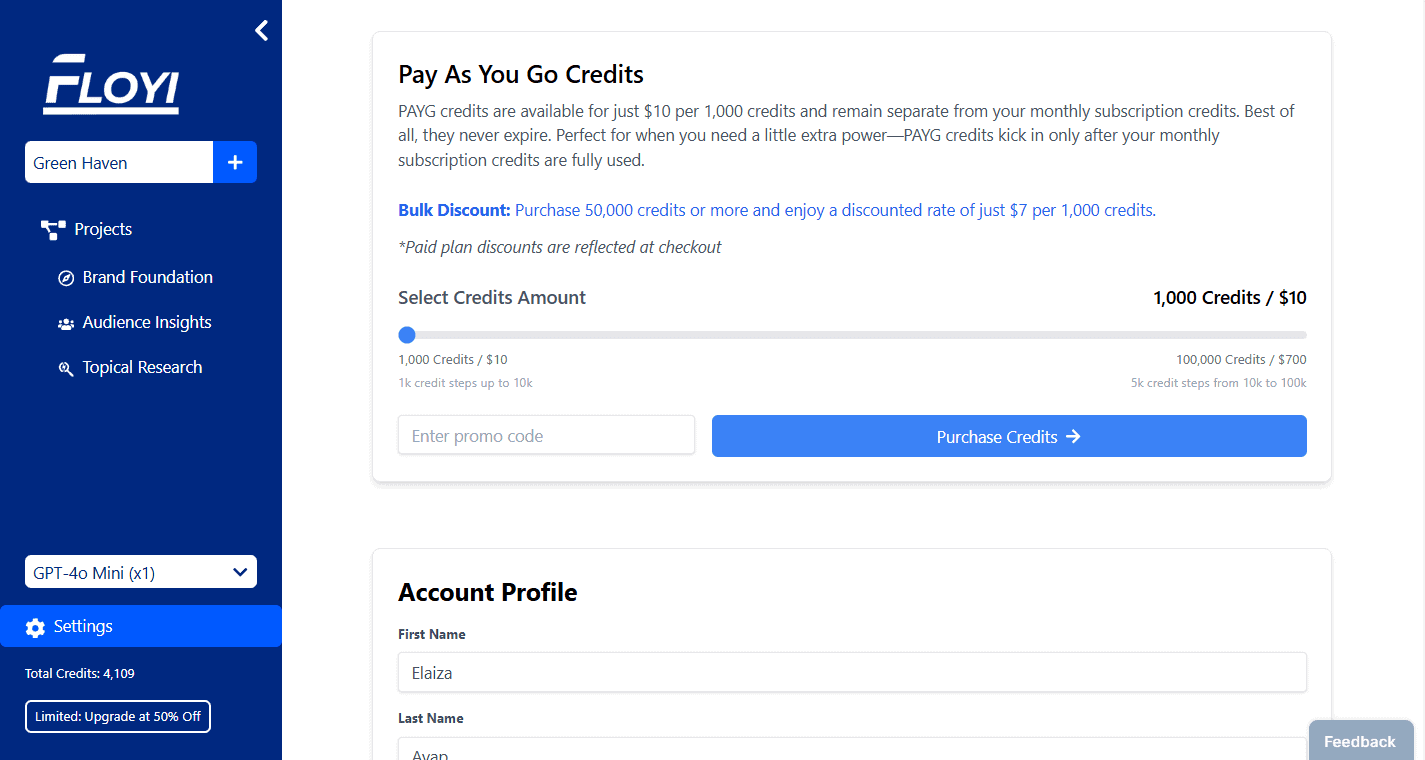
Task: Add a new brand with the plus button
Action: click(x=235, y=162)
